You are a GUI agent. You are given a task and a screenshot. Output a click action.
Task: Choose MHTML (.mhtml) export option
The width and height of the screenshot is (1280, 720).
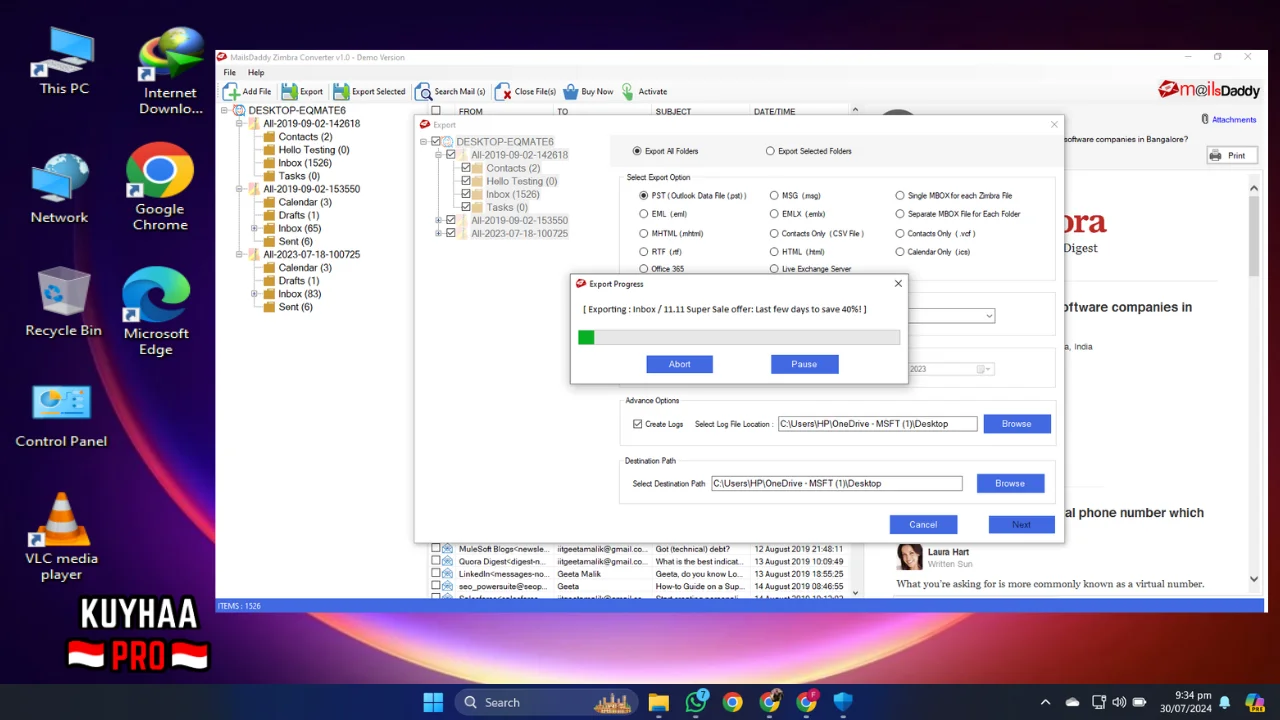point(644,233)
